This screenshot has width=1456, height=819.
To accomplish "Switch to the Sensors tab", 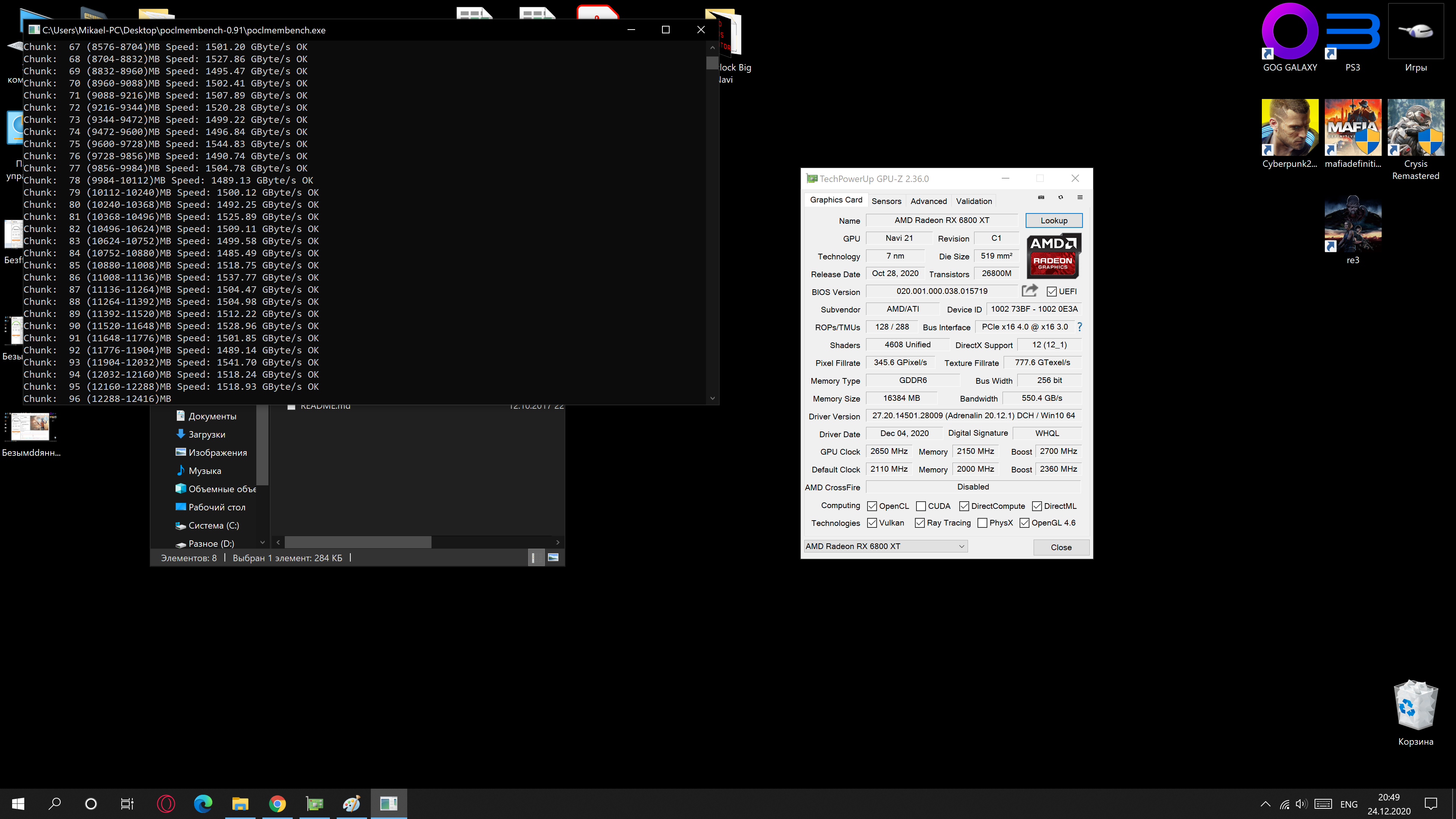I will [886, 201].
